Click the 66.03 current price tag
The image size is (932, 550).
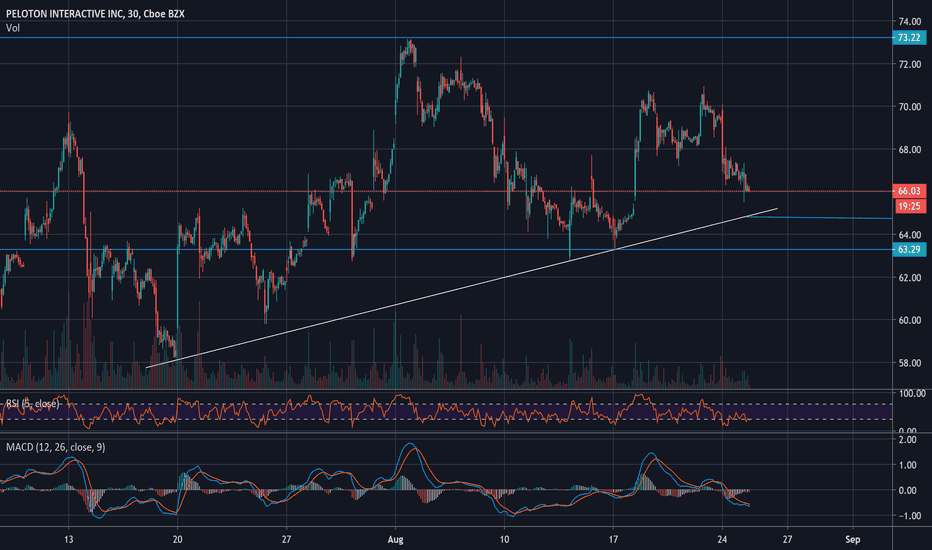tap(909, 191)
